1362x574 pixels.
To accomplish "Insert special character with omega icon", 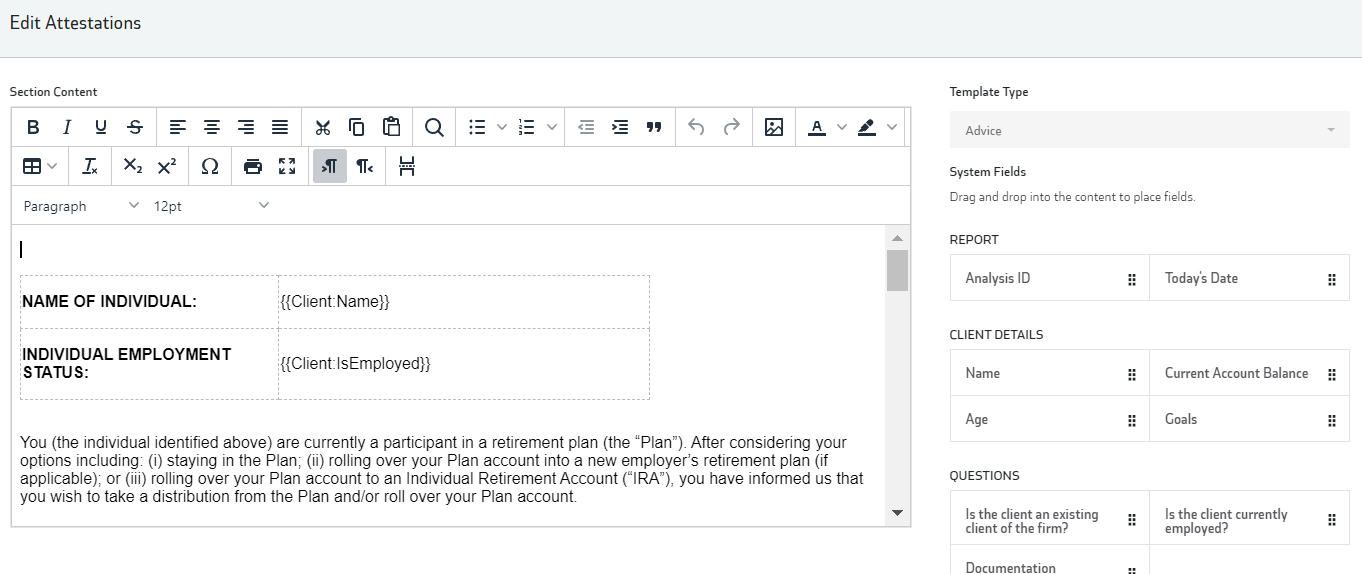I will click(210, 166).
